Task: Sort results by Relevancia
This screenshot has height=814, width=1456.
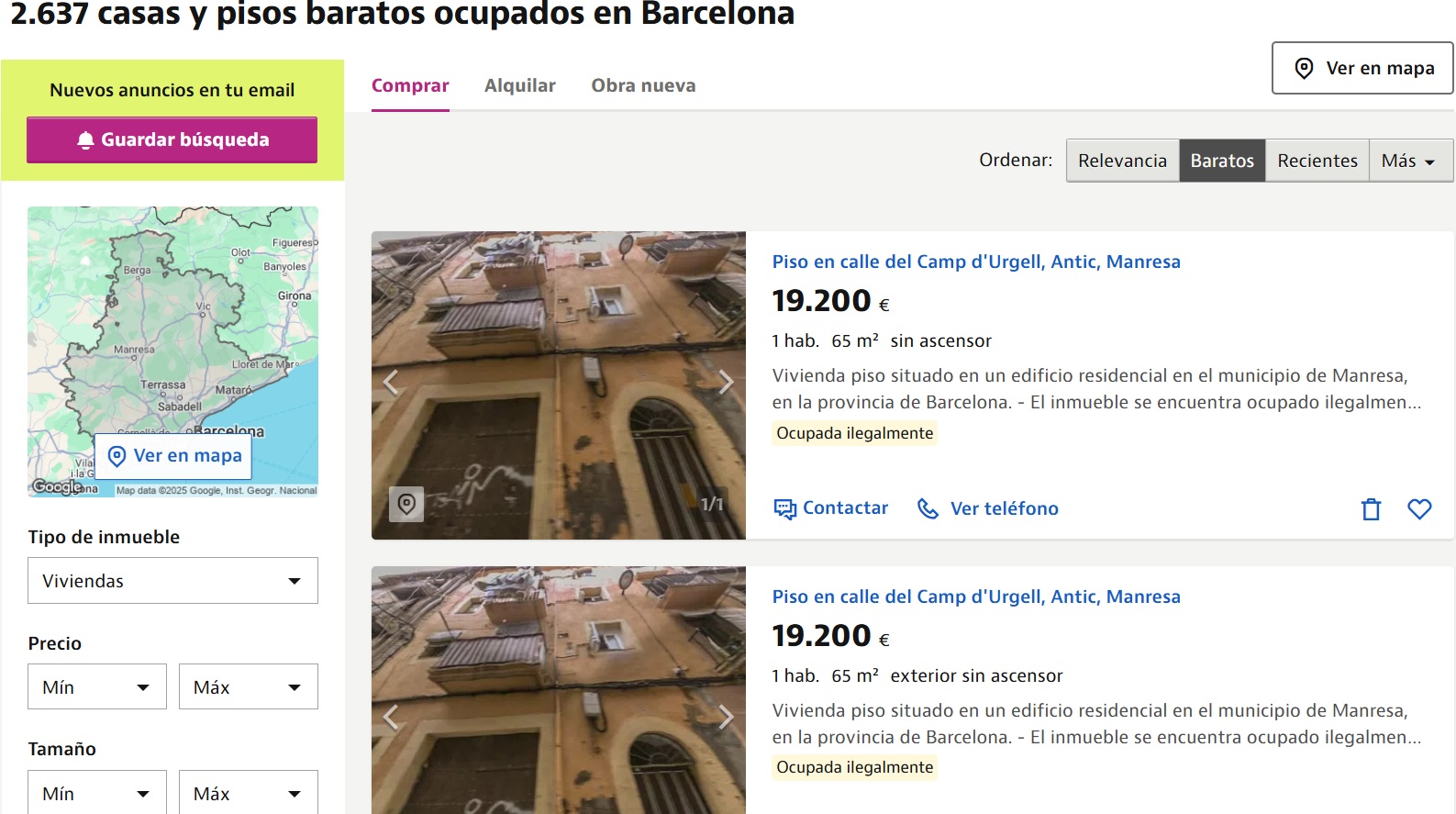Action: pyautogui.click(x=1122, y=161)
